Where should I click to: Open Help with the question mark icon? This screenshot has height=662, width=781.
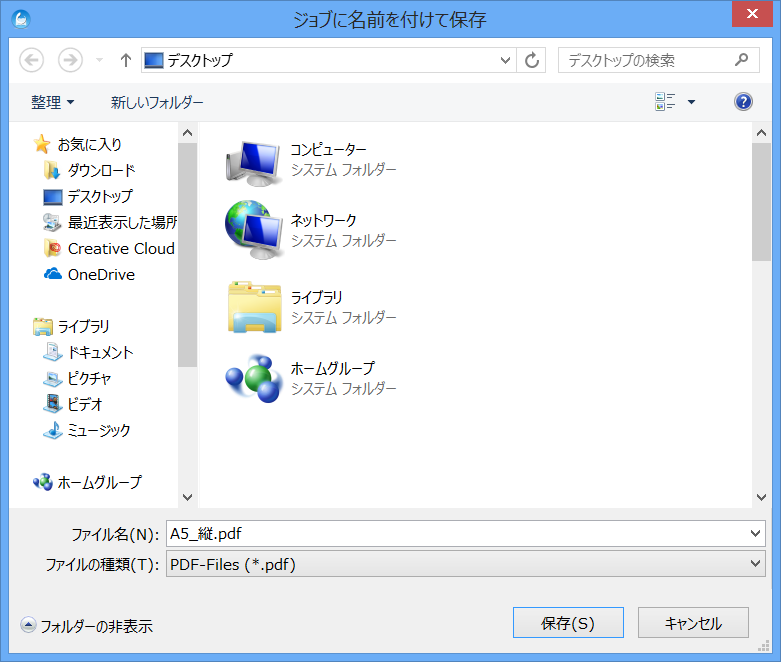pyautogui.click(x=743, y=102)
